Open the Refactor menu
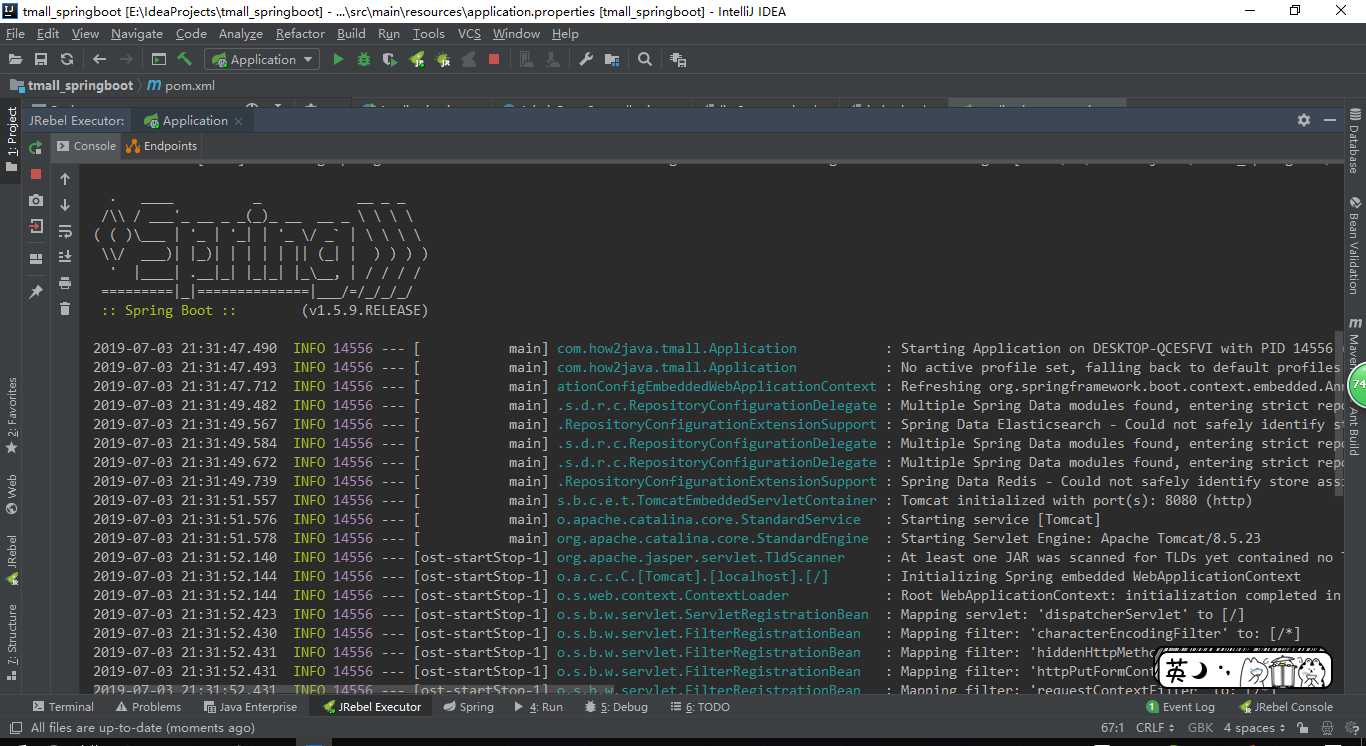 [x=300, y=33]
